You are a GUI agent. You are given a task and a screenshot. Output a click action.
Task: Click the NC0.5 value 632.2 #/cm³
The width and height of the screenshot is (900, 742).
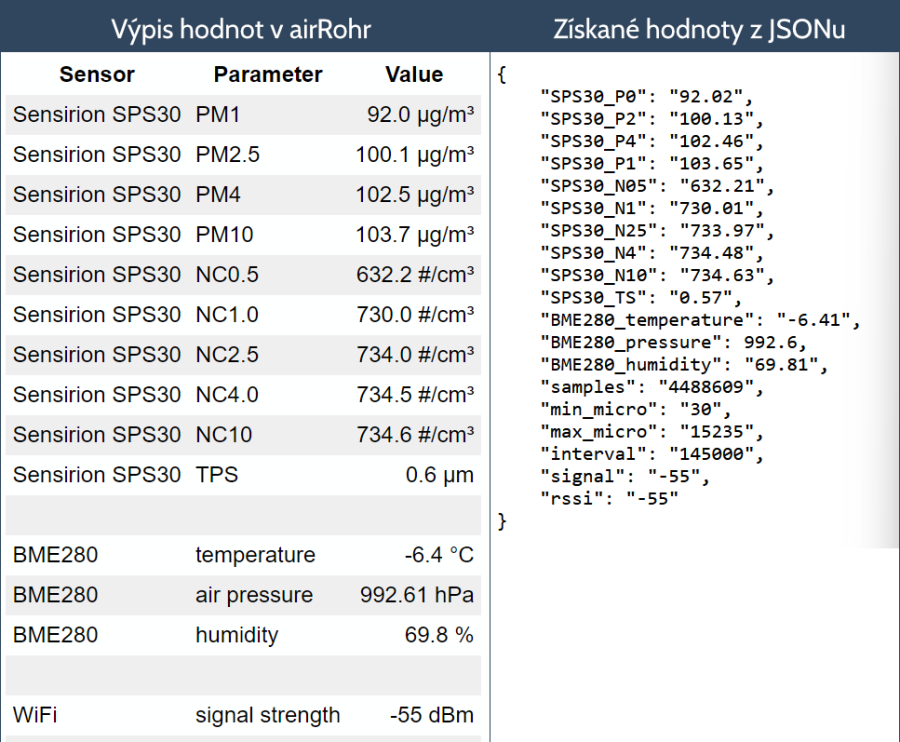414,275
